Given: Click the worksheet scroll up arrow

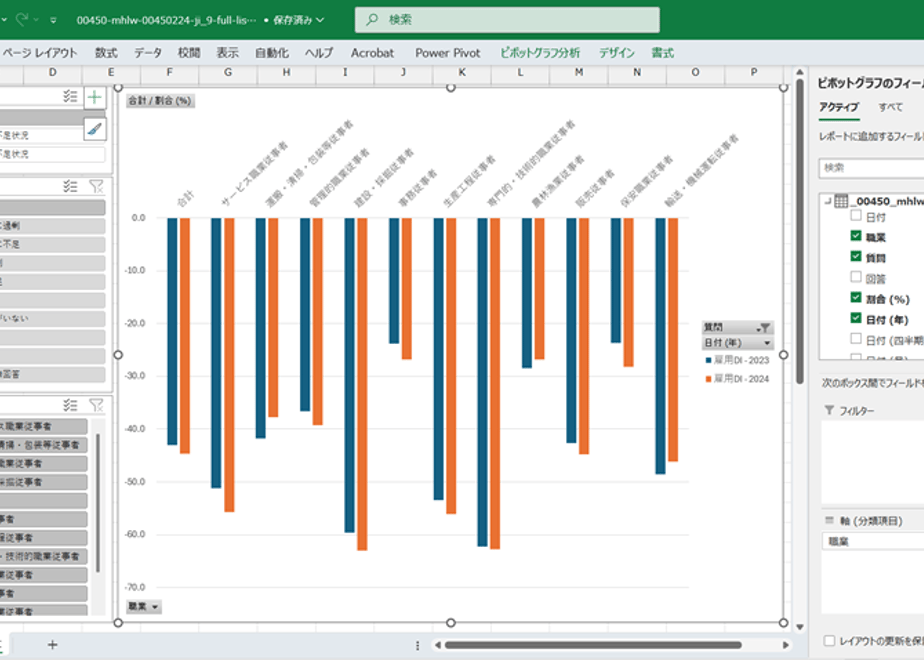Looking at the screenshot, I should pos(800,72).
